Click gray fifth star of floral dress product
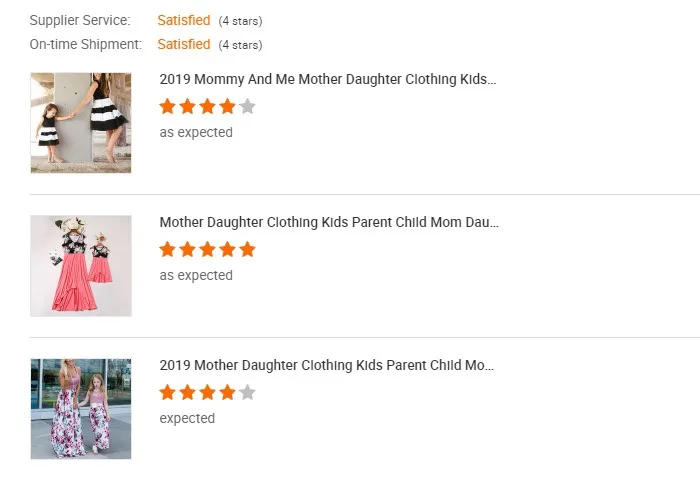The image size is (700, 490). [247, 393]
